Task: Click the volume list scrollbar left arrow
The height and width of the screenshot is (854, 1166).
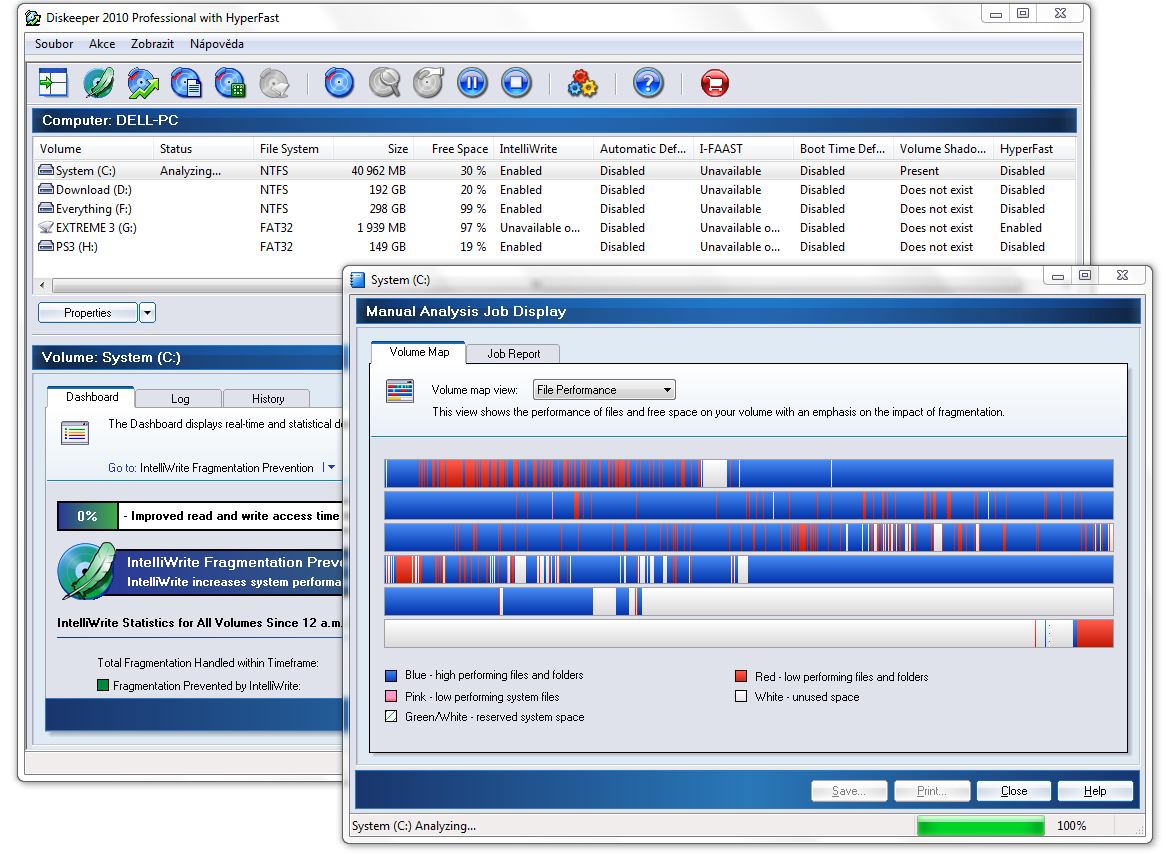Action: (x=42, y=286)
